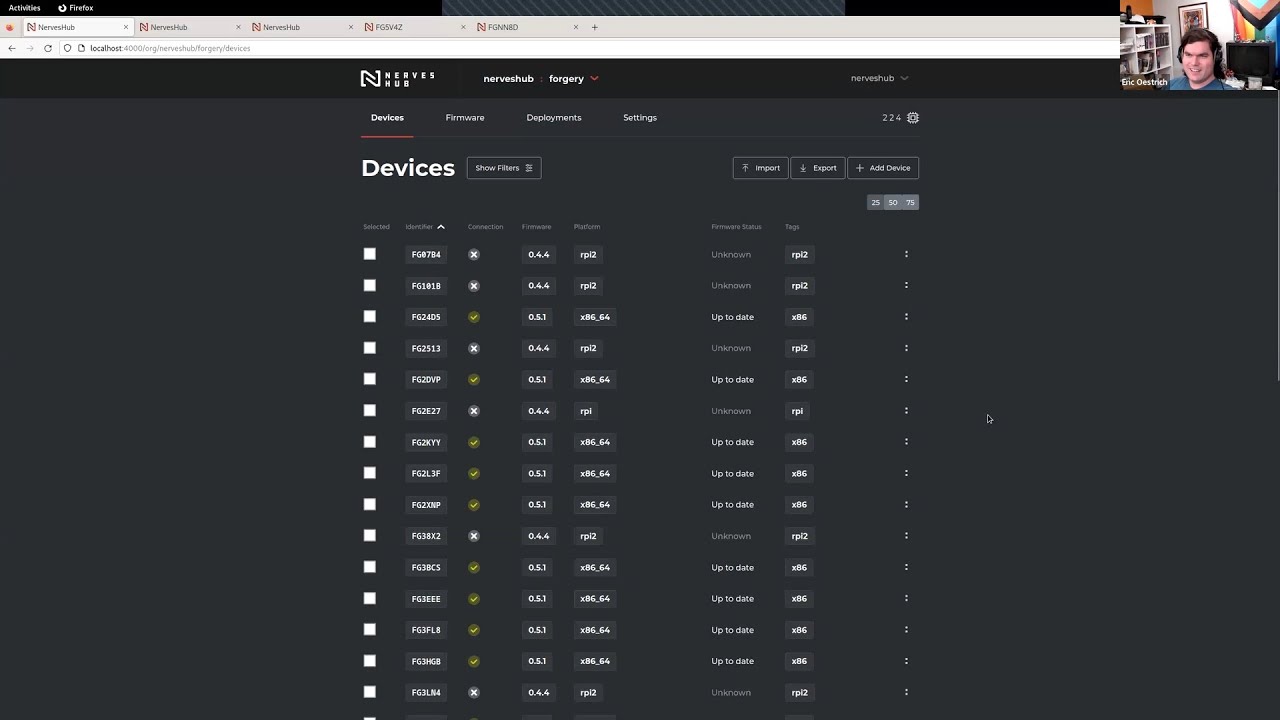Open the NervesHub logo home link
The image size is (1280, 720).
click(397, 78)
